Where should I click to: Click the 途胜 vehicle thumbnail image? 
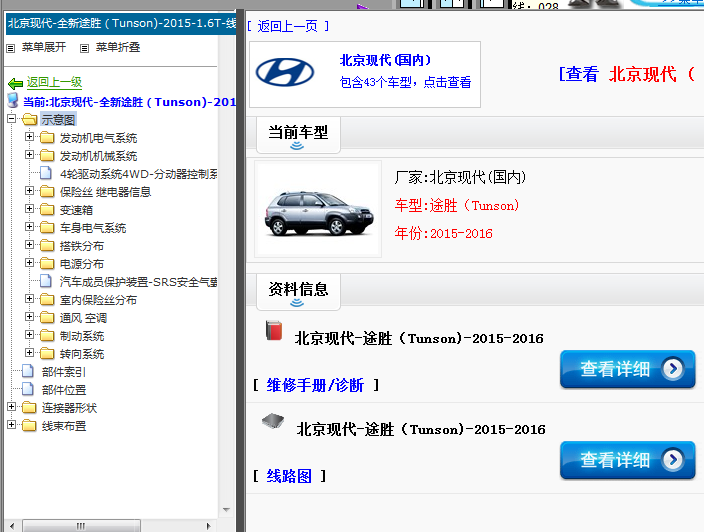click(x=303, y=209)
